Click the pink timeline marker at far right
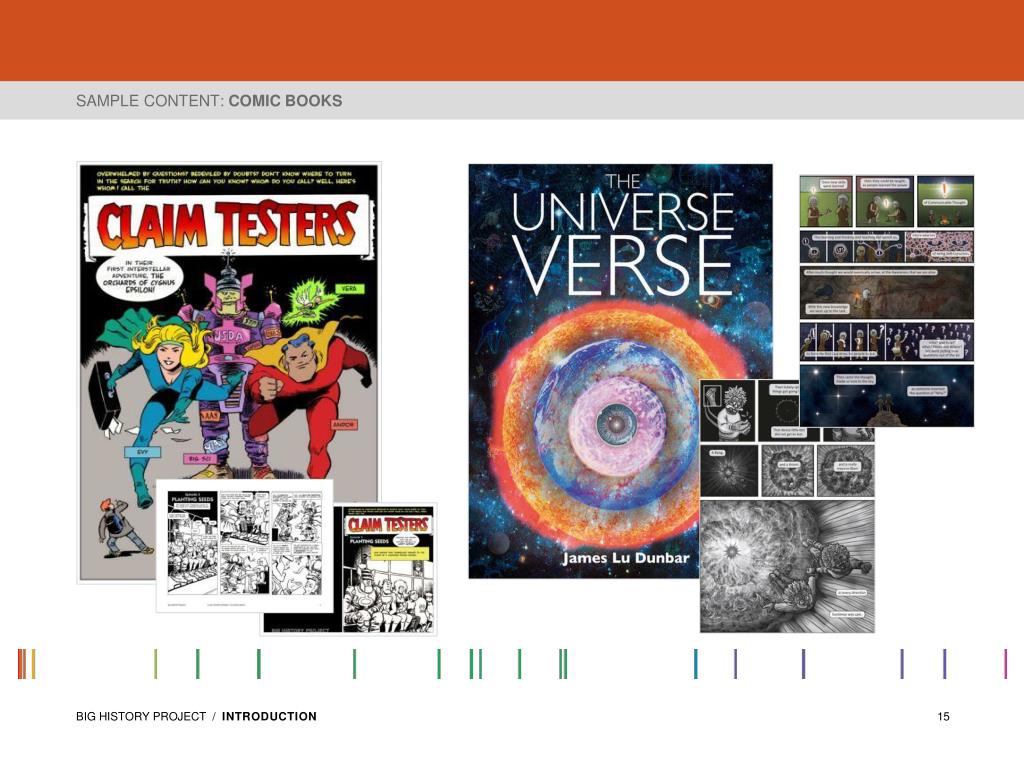The image size is (1024, 768). 1005,664
